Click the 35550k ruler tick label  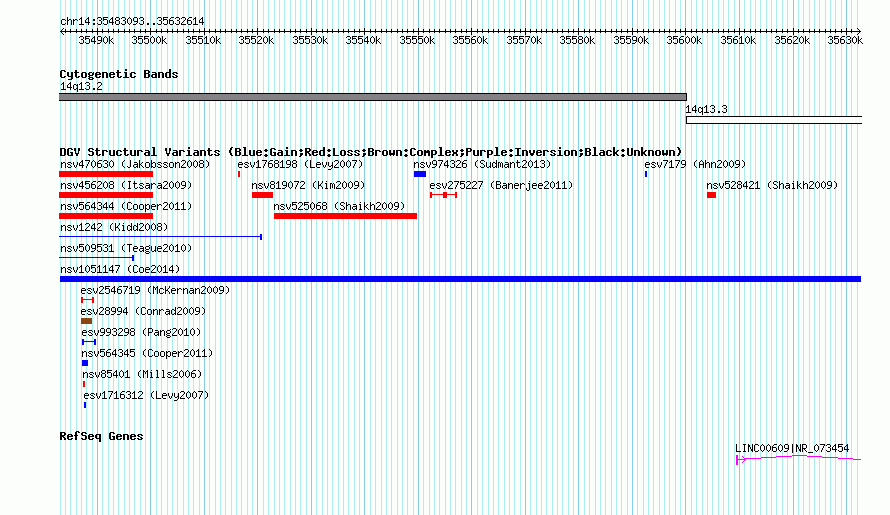point(417,40)
